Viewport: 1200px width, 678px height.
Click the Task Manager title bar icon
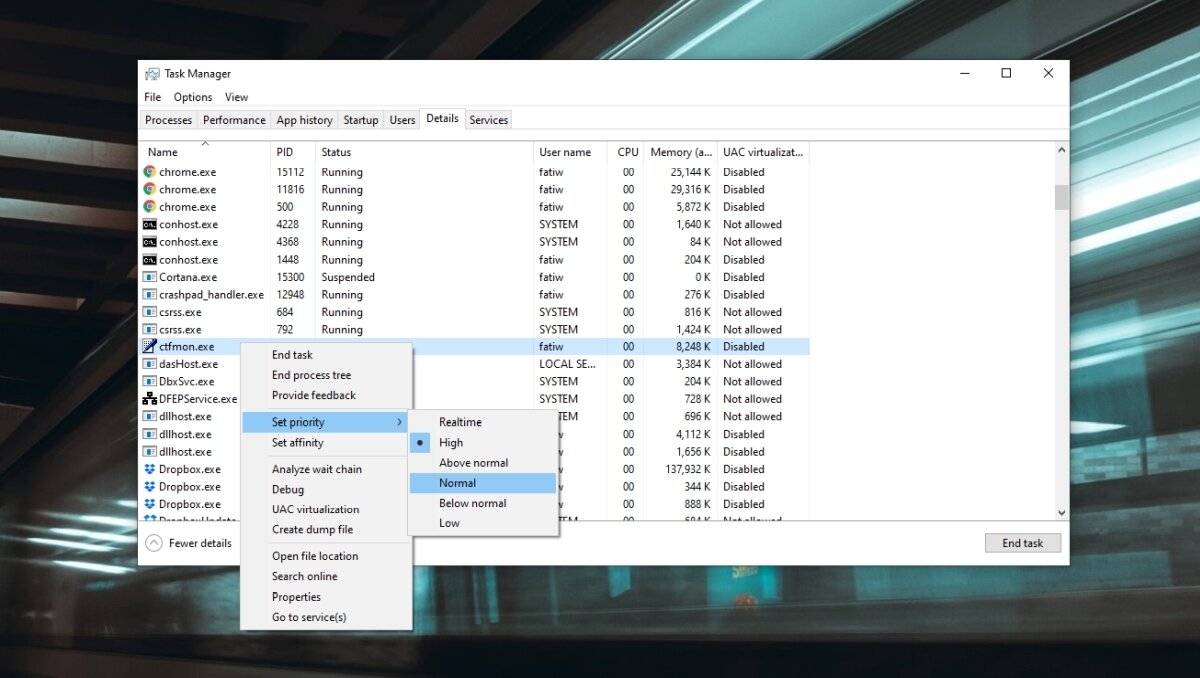coord(152,73)
